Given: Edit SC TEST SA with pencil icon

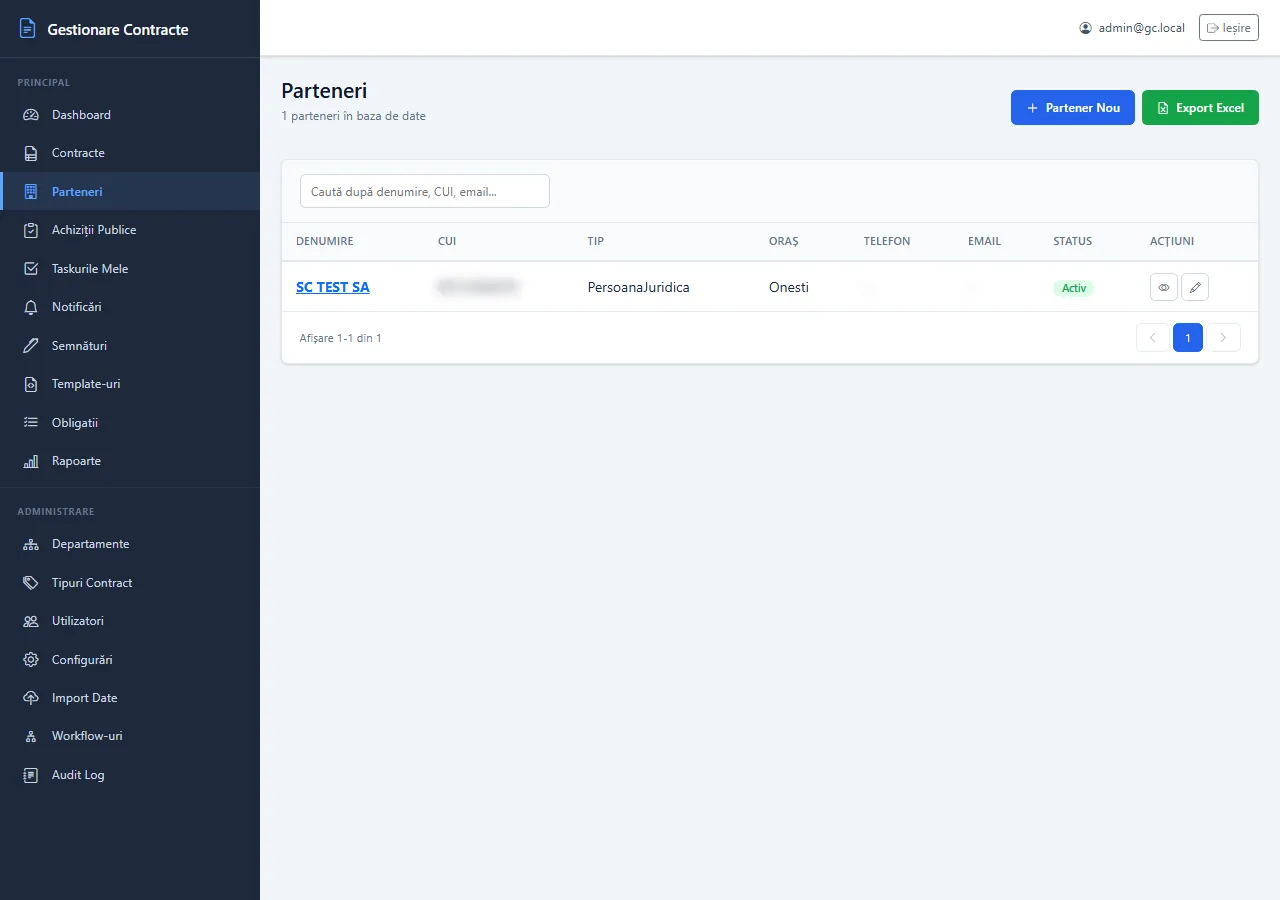Looking at the screenshot, I should coord(1195,287).
